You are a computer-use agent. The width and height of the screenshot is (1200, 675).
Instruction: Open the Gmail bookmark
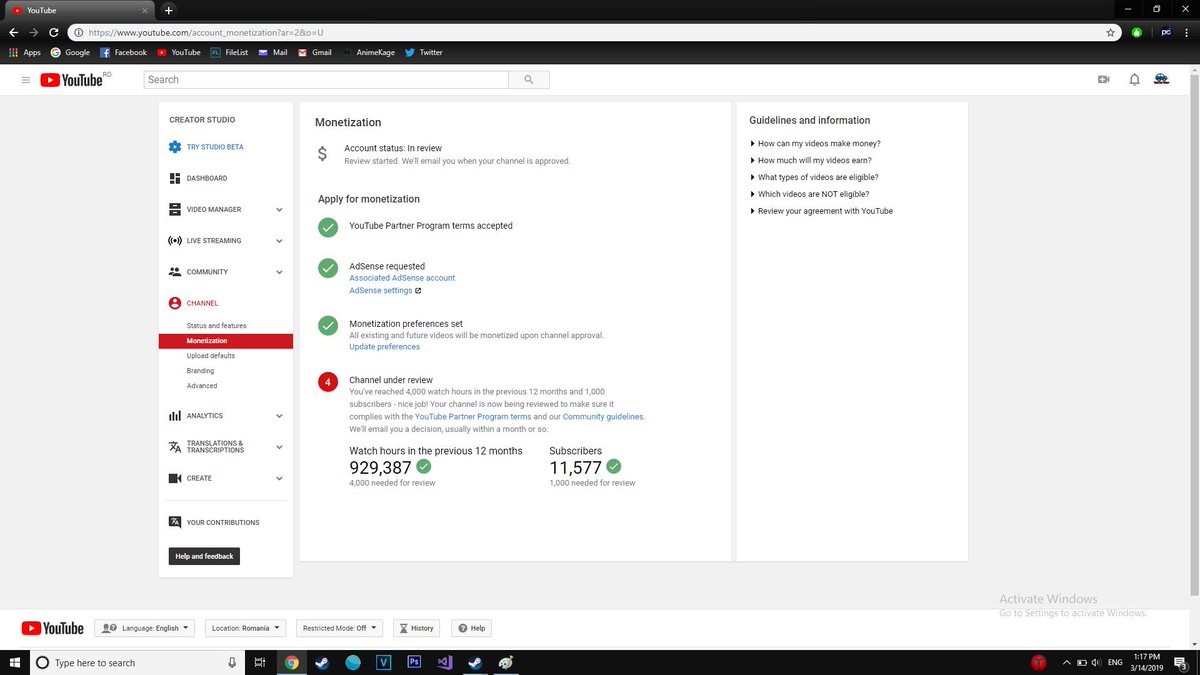pyautogui.click(x=315, y=52)
